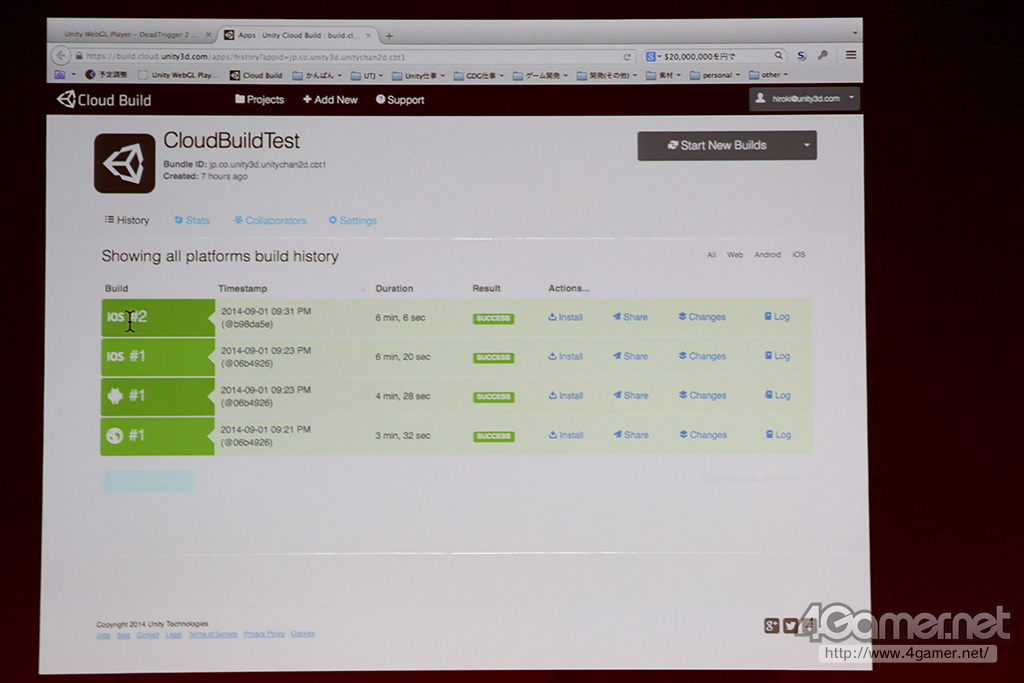The width and height of the screenshot is (1024, 683).
Task: Click the Cloud Build logo
Action: click(104, 100)
